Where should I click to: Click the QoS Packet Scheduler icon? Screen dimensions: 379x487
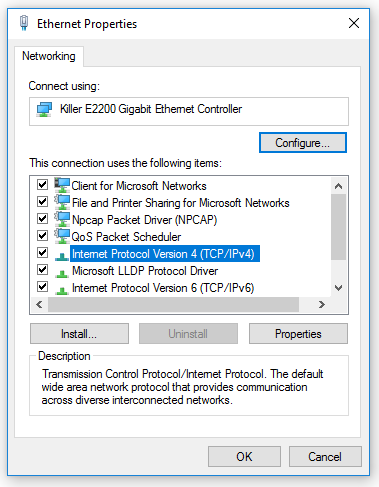[x=62, y=236]
